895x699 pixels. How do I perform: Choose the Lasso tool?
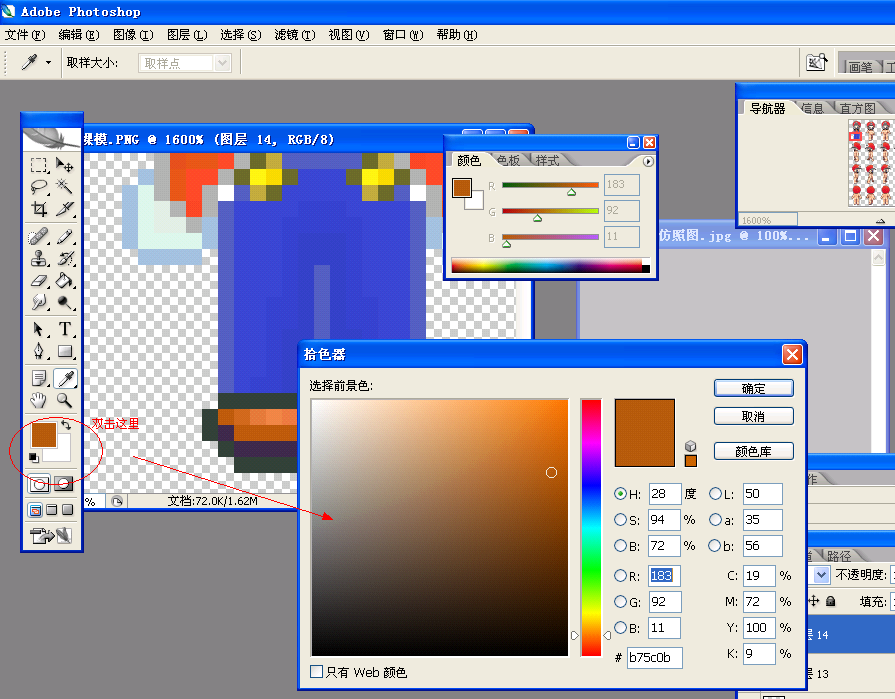[38, 187]
